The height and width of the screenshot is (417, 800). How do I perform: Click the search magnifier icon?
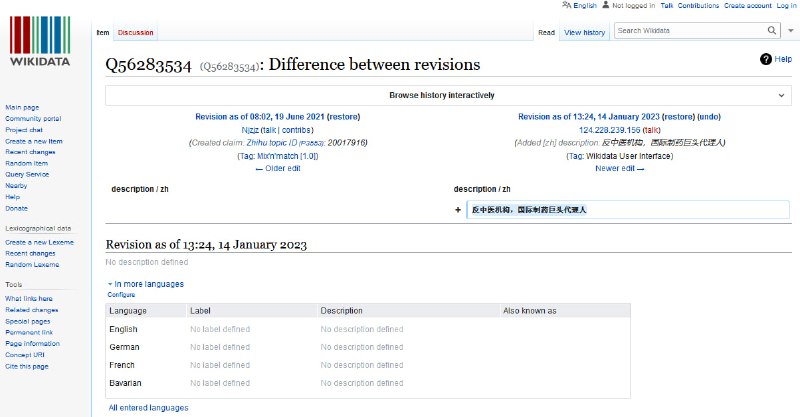tap(772, 31)
